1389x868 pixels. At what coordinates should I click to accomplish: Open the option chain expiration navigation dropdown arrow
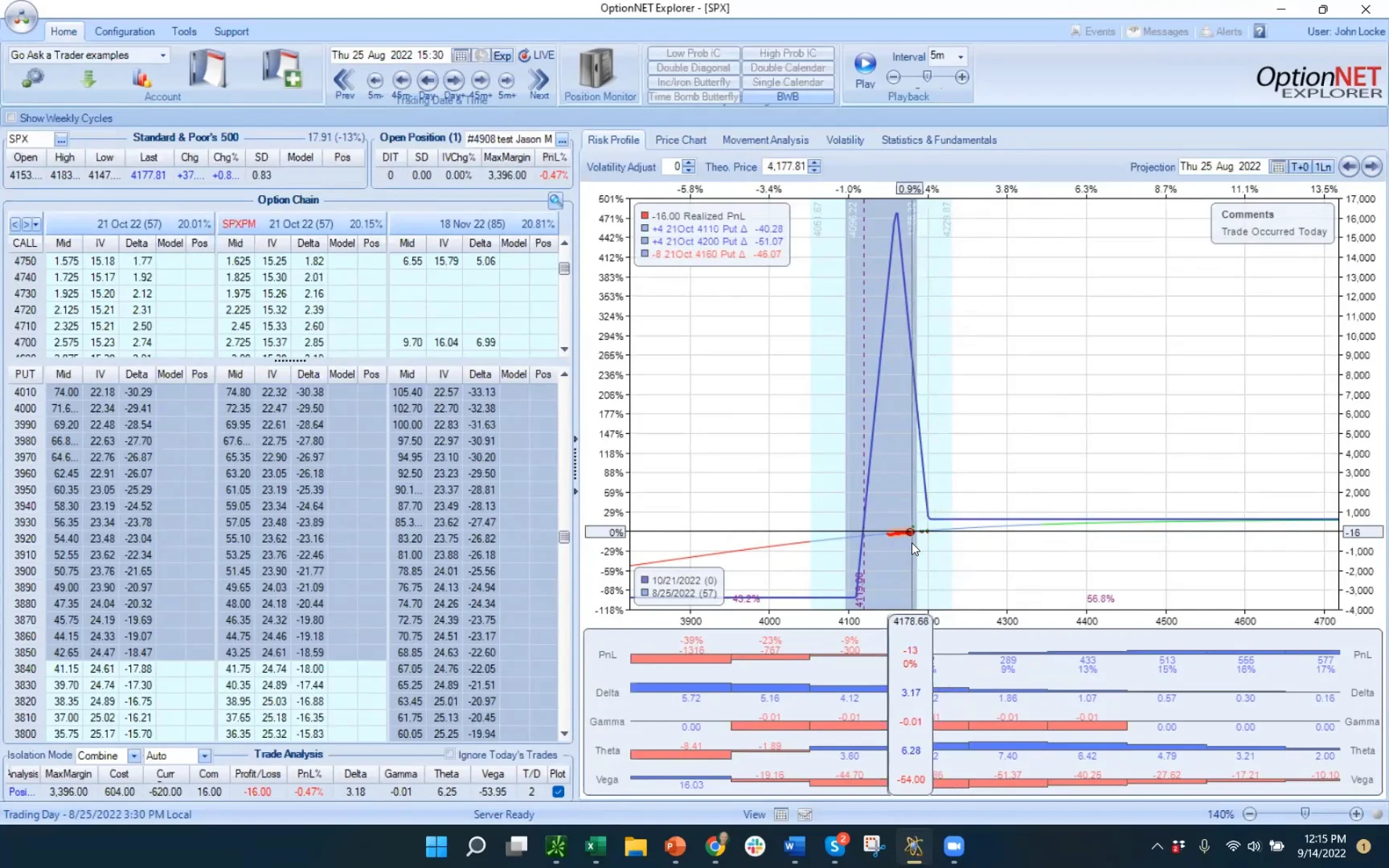(x=36, y=224)
